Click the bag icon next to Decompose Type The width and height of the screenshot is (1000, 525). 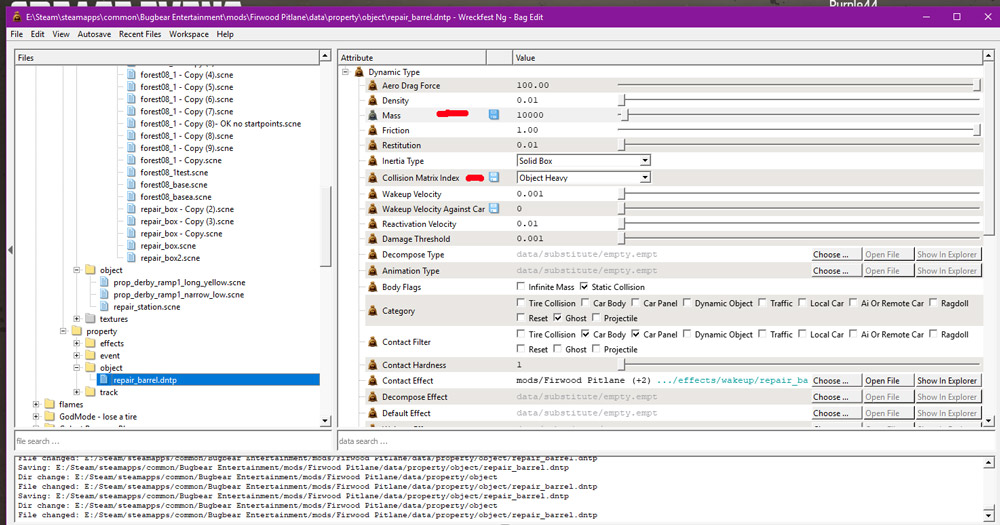[x=373, y=255]
